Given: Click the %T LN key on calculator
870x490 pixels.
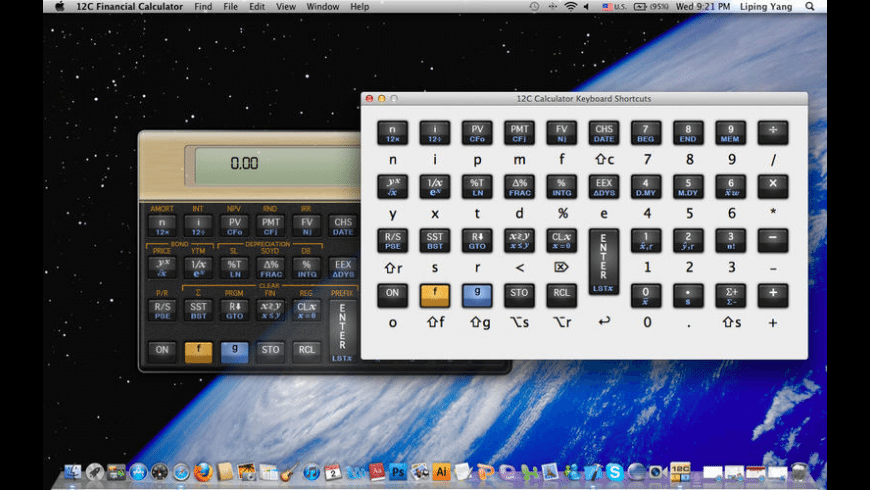Looking at the screenshot, I should (234, 268).
